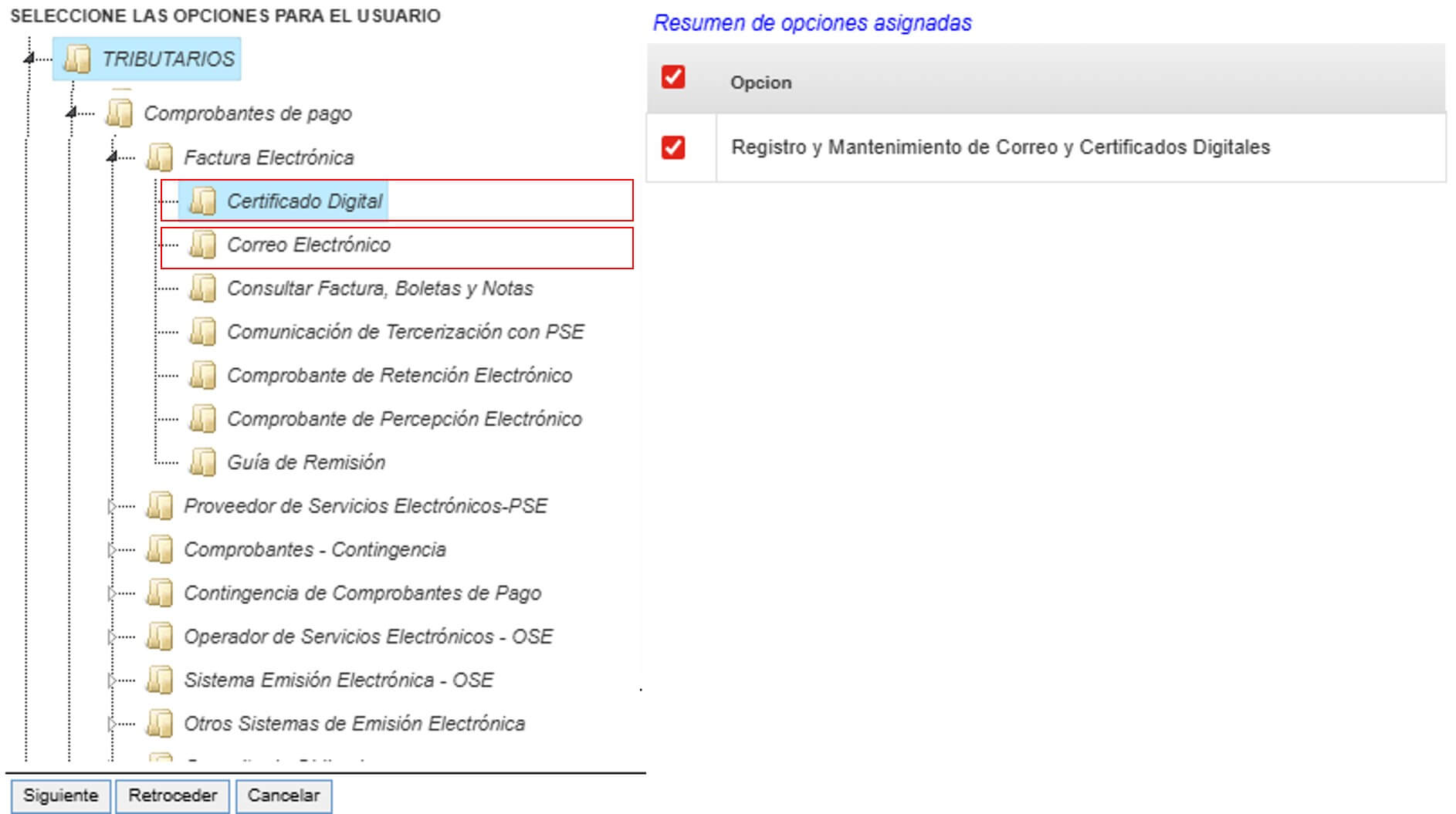Click the Comprobante de Retención Electrónico folder icon
This screenshot has width=1456, height=814.
click(202, 375)
